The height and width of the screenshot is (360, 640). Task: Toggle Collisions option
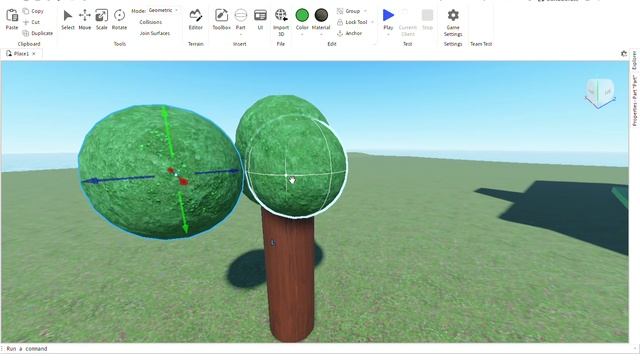pos(151,22)
